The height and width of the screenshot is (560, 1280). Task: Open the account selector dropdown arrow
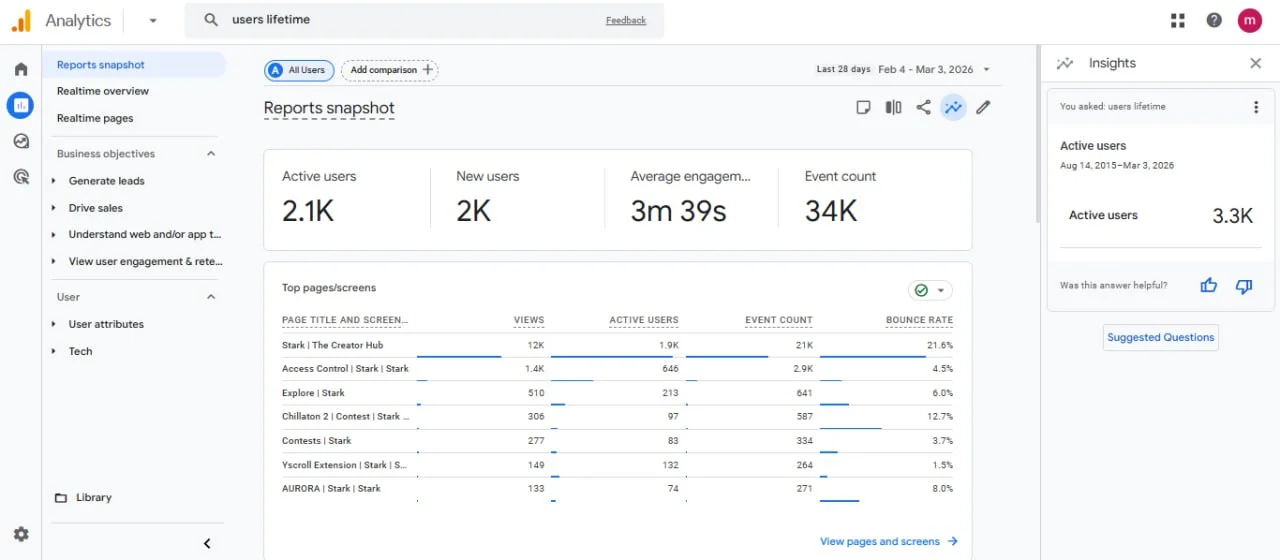[153, 20]
